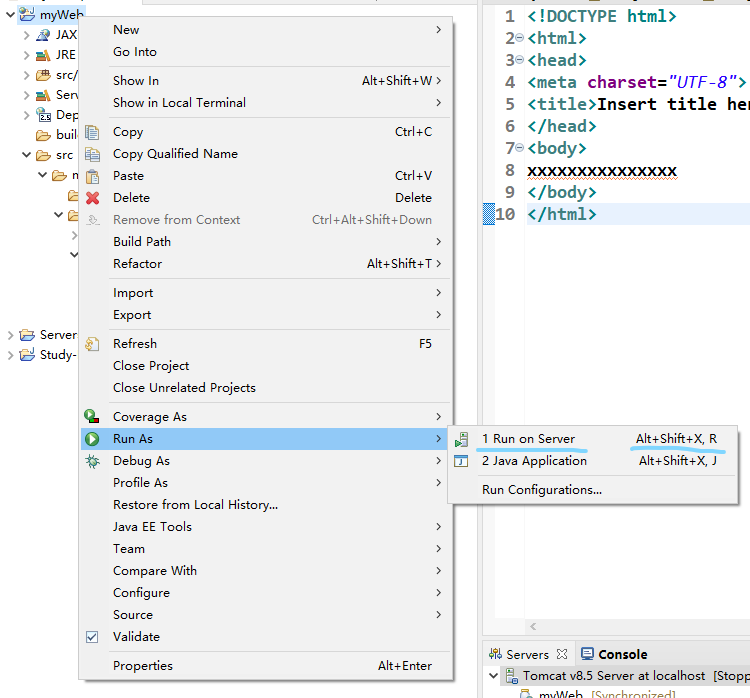Click the green Run As play icon
The width and height of the screenshot is (750, 698).
pos(92,439)
